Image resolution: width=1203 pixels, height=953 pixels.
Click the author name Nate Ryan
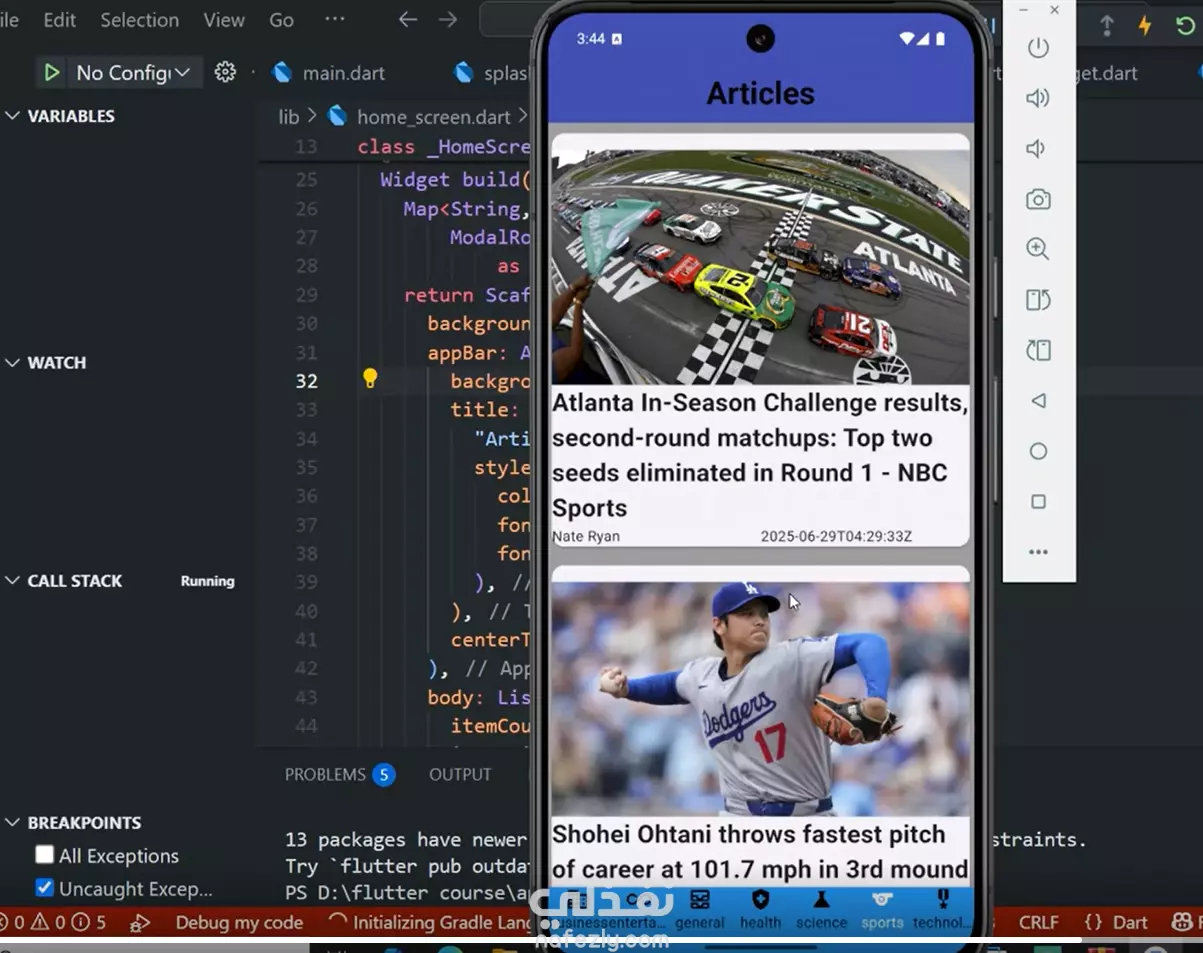click(x=586, y=537)
